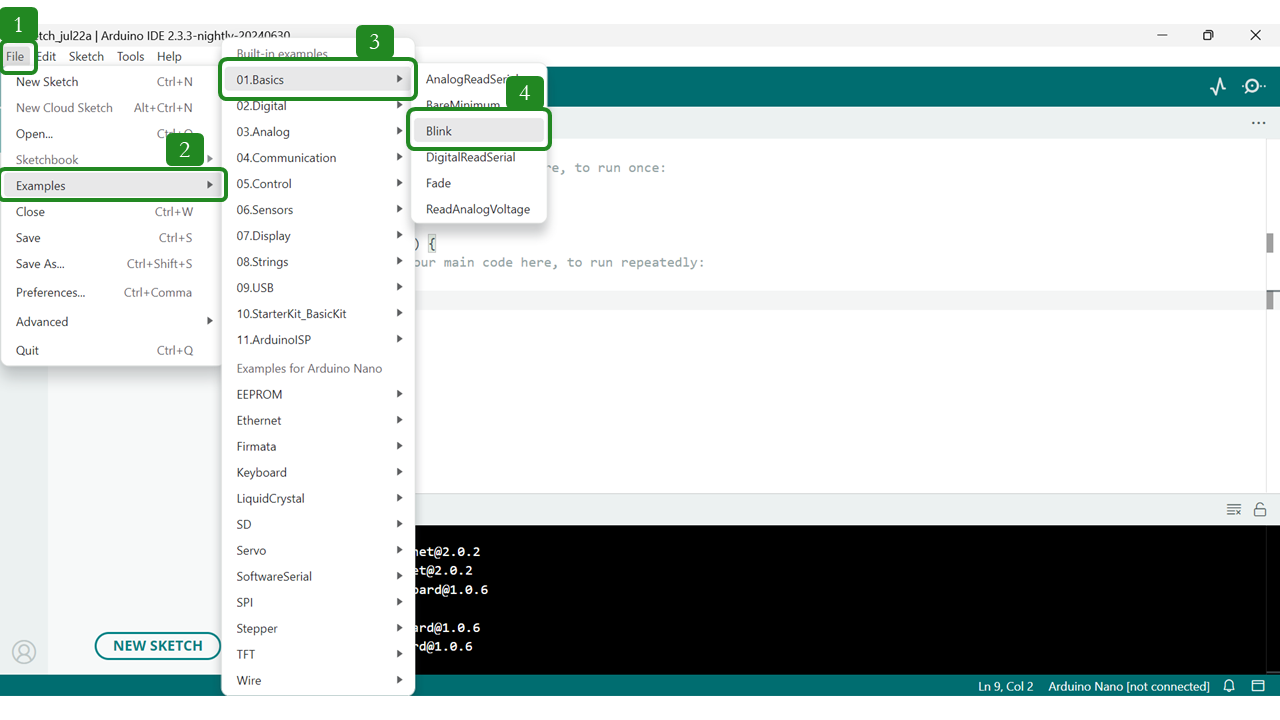Choose Quit from the File menu
Viewport: 1280px width, 720px height.
tap(110, 351)
